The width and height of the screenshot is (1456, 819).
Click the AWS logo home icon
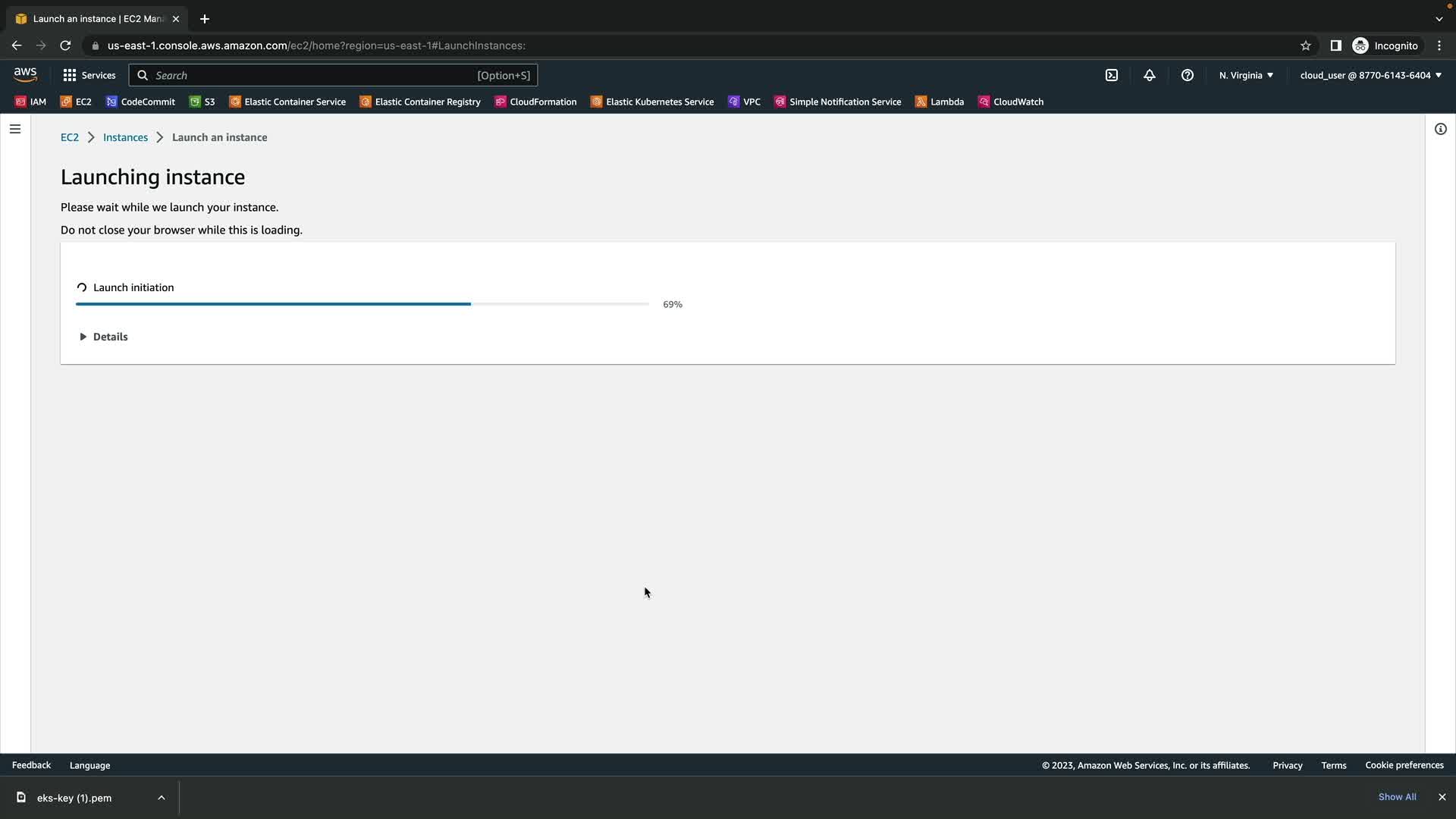pyautogui.click(x=25, y=74)
